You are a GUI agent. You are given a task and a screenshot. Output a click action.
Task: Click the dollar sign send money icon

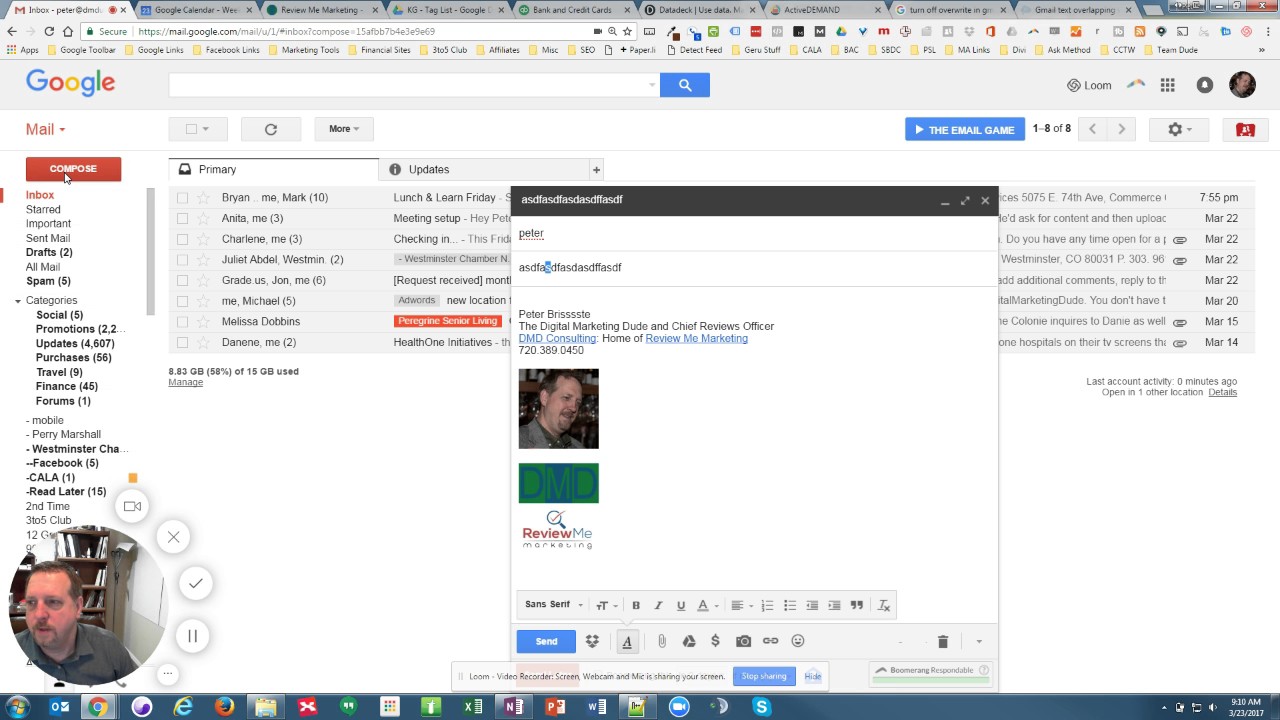(715, 641)
